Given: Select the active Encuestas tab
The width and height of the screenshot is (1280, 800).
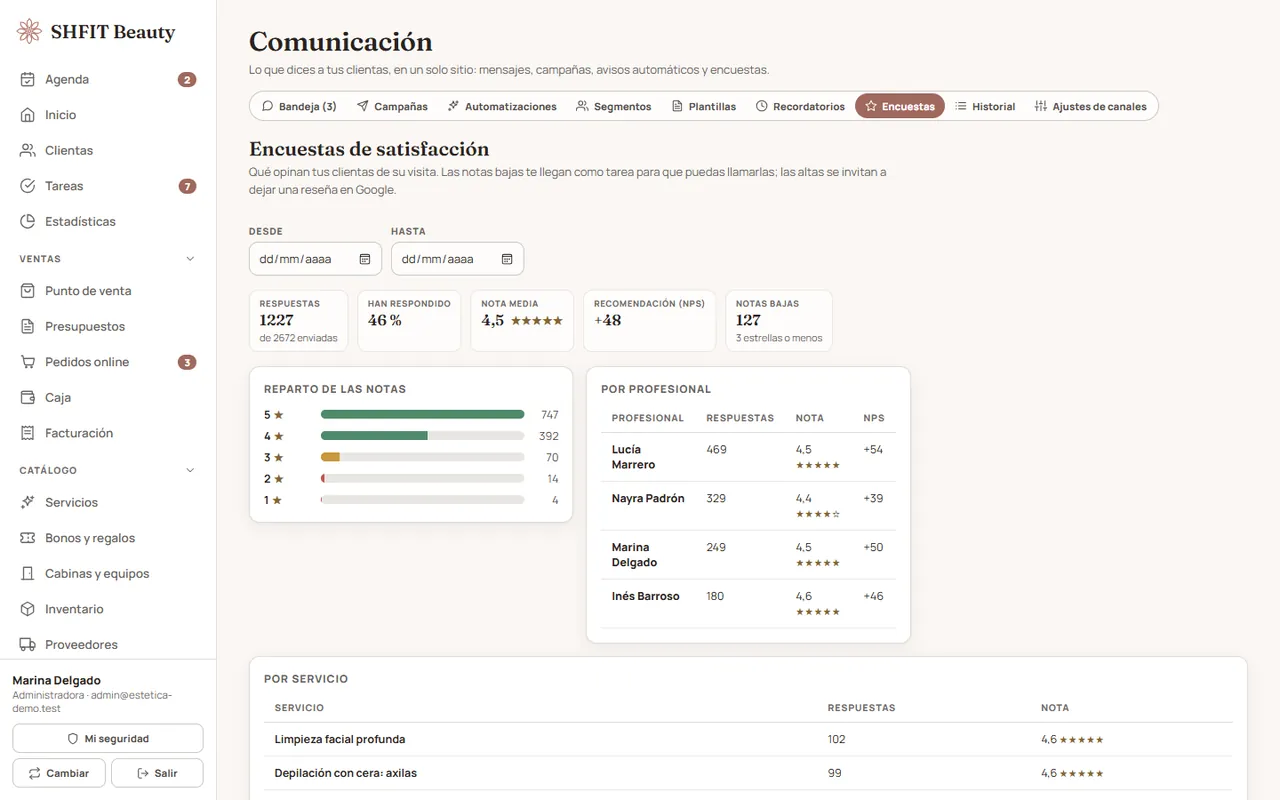Looking at the screenshot, I should click(900, 106).
